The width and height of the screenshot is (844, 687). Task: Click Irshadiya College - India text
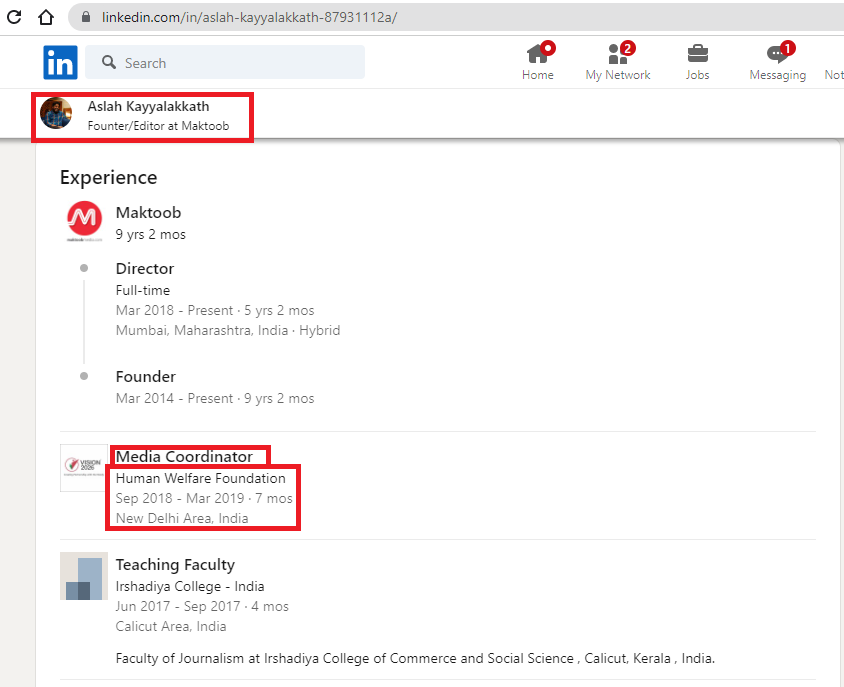[190, 586]
